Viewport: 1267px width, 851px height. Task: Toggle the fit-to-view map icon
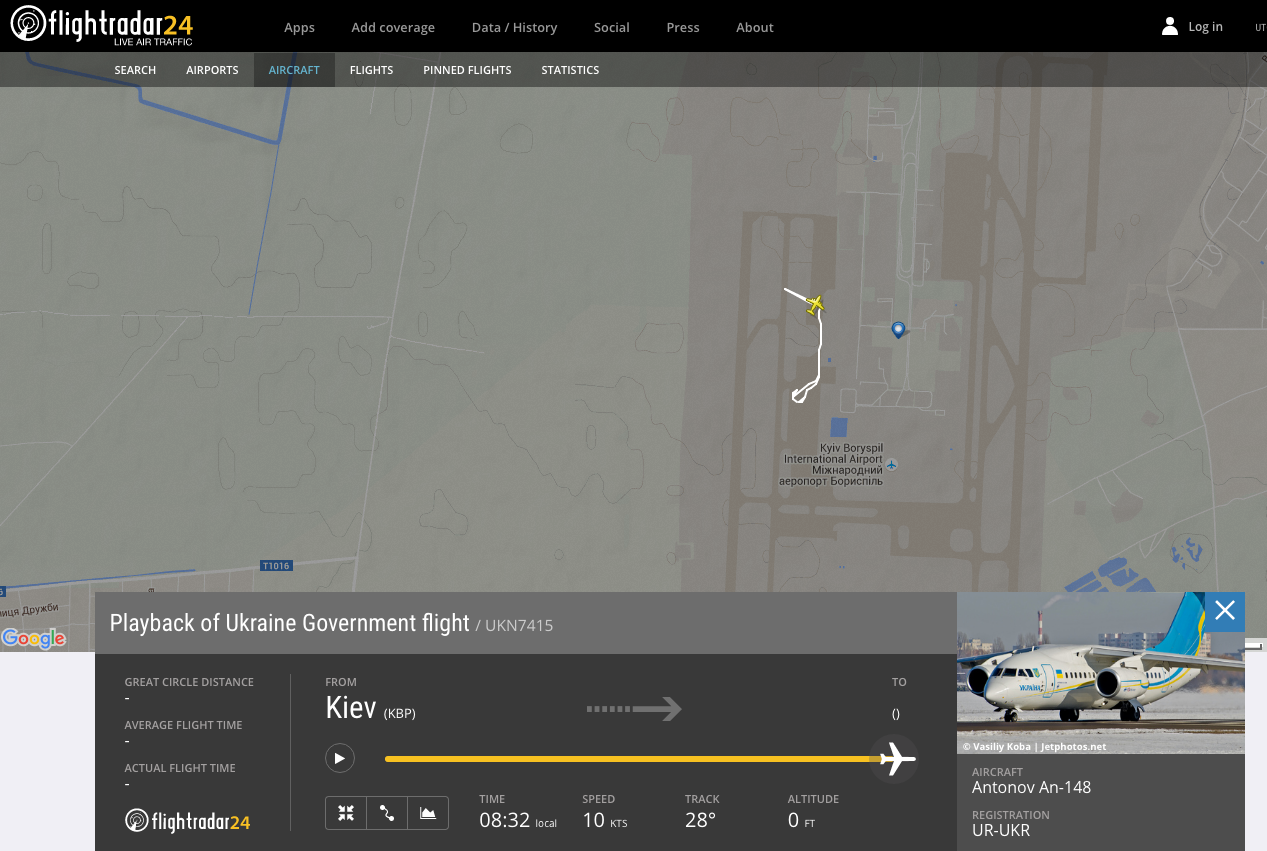pyautogui.click(x=346, y=813)
